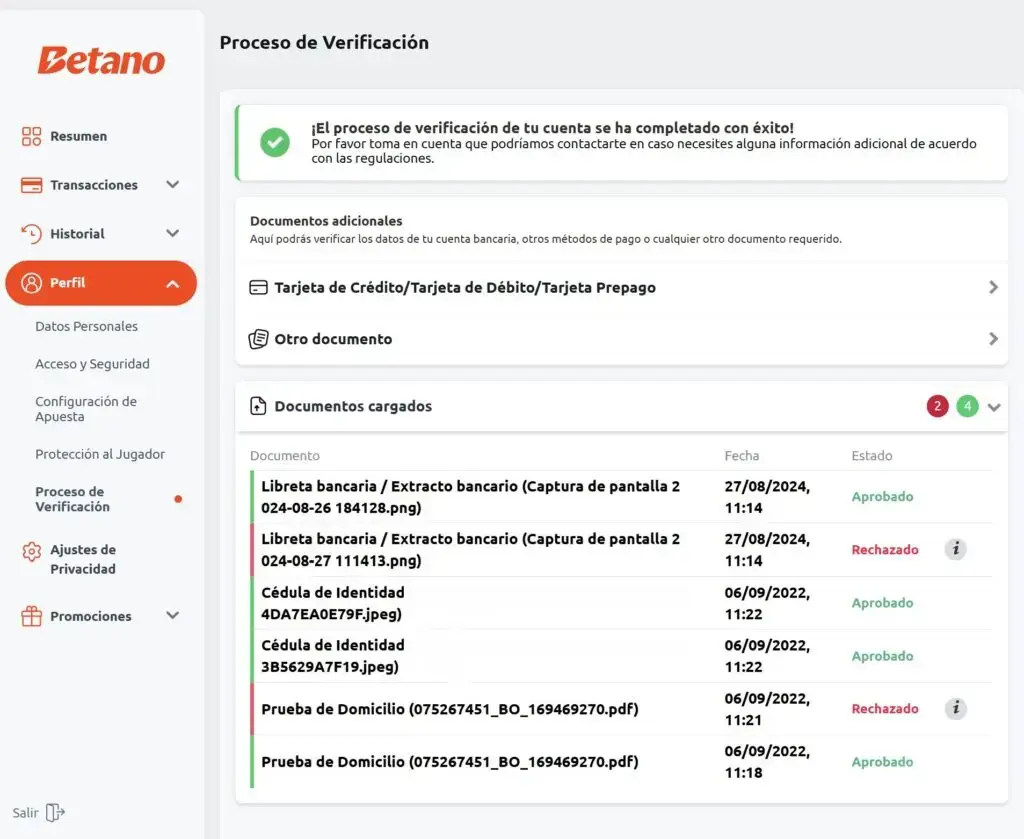
Task: Open Protección al Jugador settings
Action: pyautogui.click(x=100, y=454)
